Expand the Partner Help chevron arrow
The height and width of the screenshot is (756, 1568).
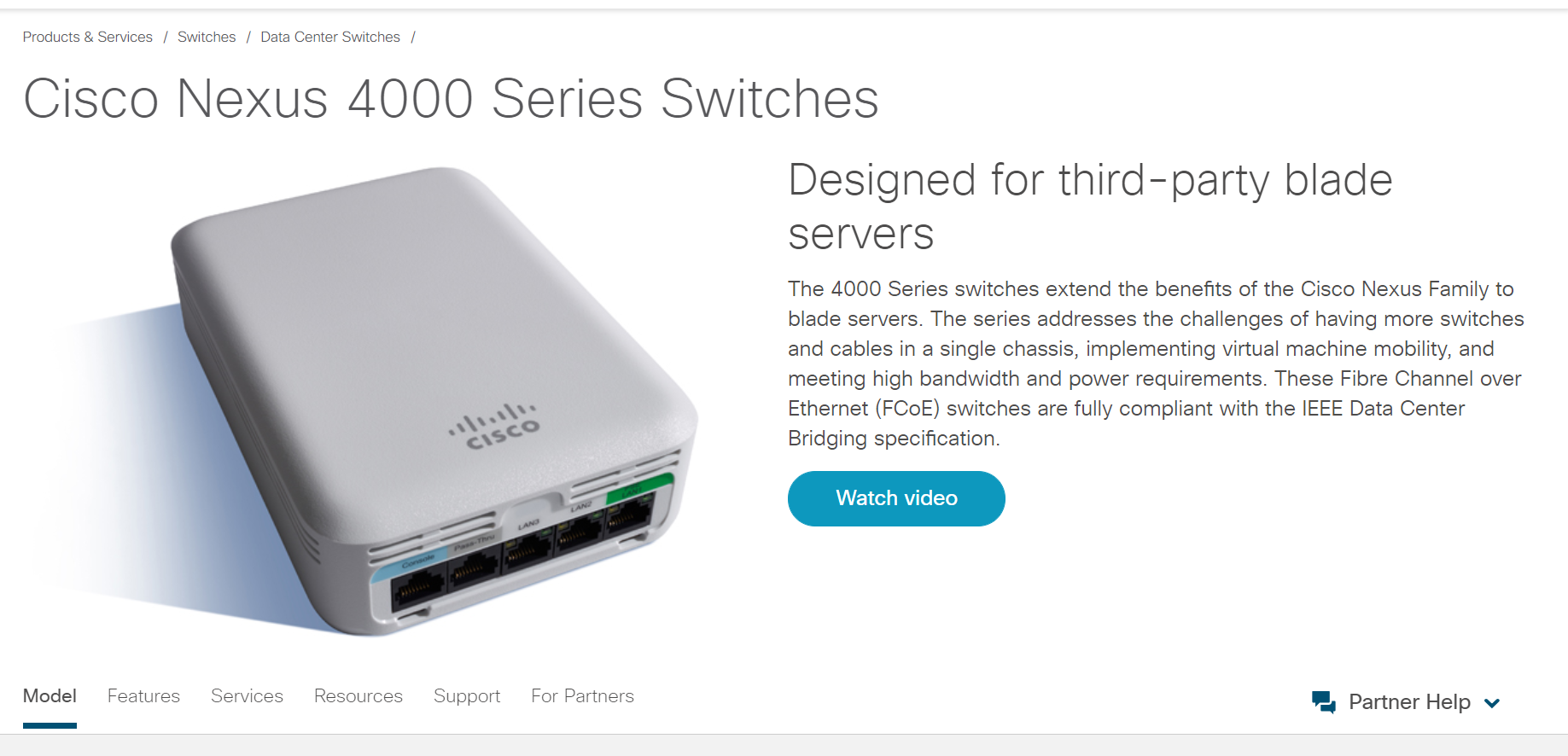[x=1492, y=703]
